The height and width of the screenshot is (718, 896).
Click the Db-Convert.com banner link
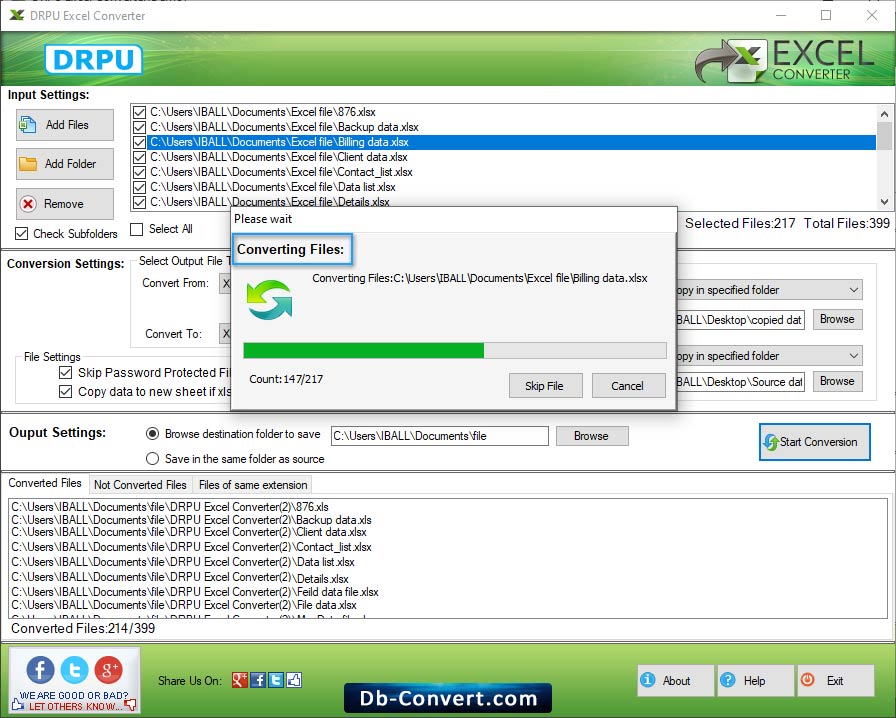[x=448, y=698]
